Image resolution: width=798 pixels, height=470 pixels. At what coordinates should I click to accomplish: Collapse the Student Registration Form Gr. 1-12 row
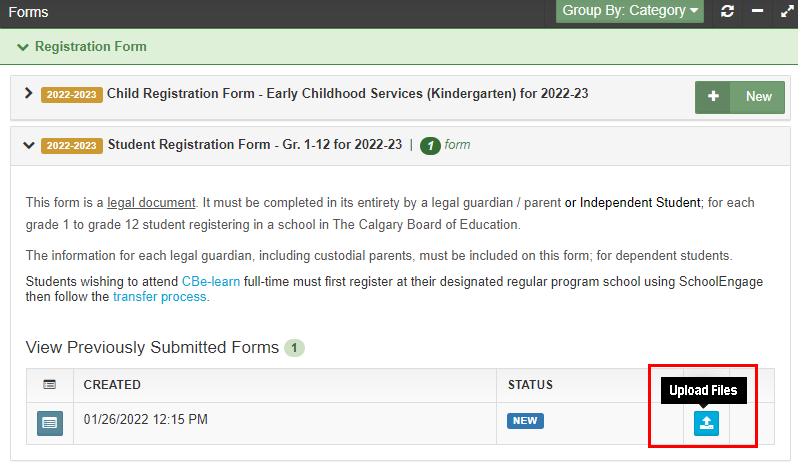[28, 145]
